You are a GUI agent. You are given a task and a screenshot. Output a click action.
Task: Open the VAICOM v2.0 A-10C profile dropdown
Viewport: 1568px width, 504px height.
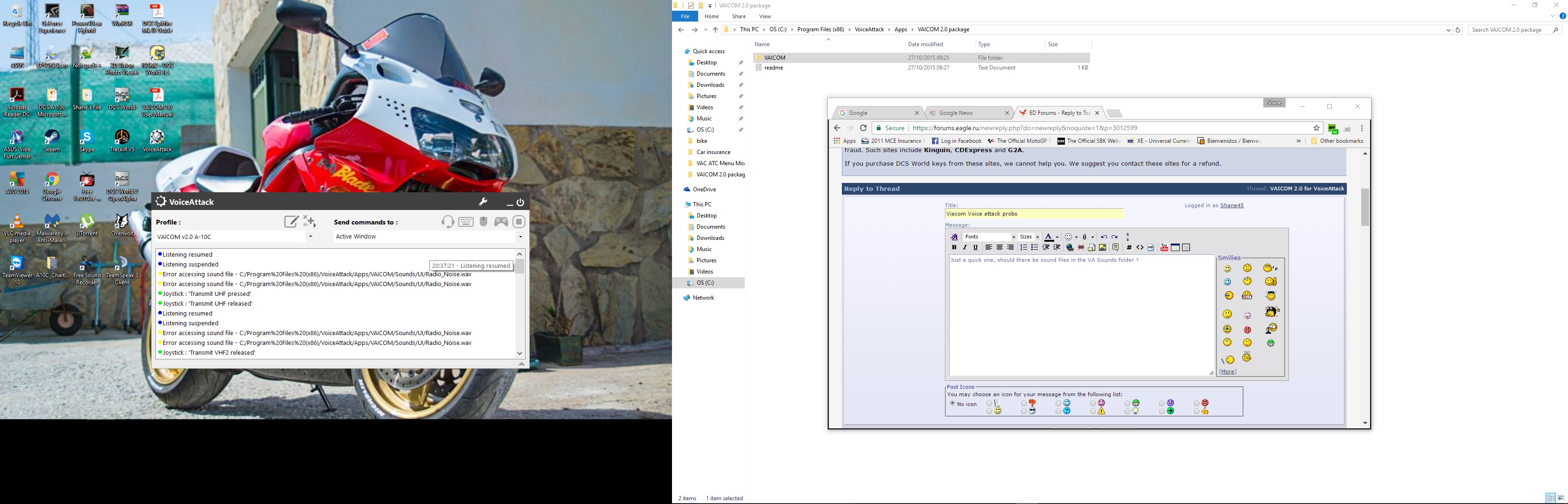pyautogui.click(x=310, y=237)
